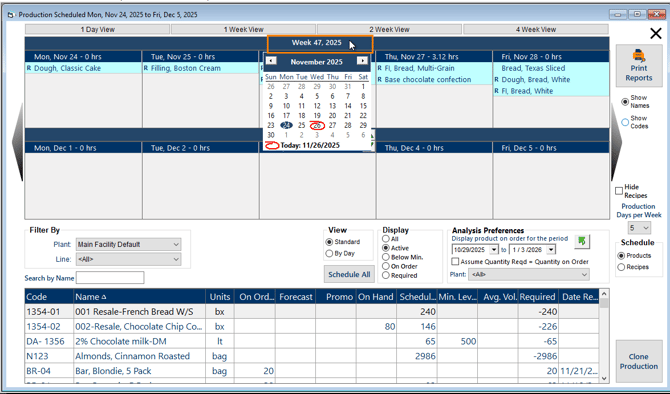
Task: Open the start date picker 10/29/2025
Action: tap(494, 250)
